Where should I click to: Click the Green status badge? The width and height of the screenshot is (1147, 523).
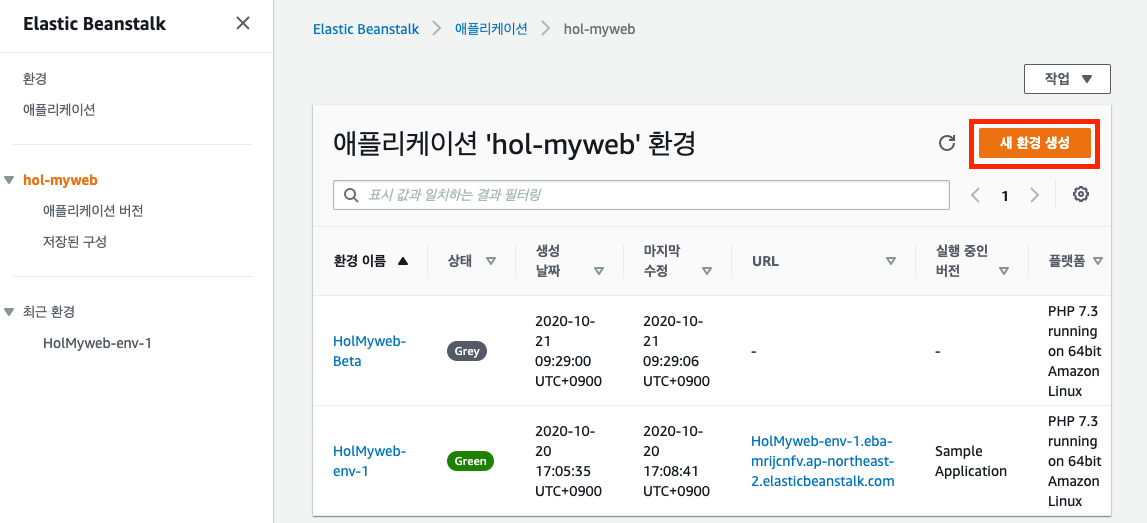point(470,462)
